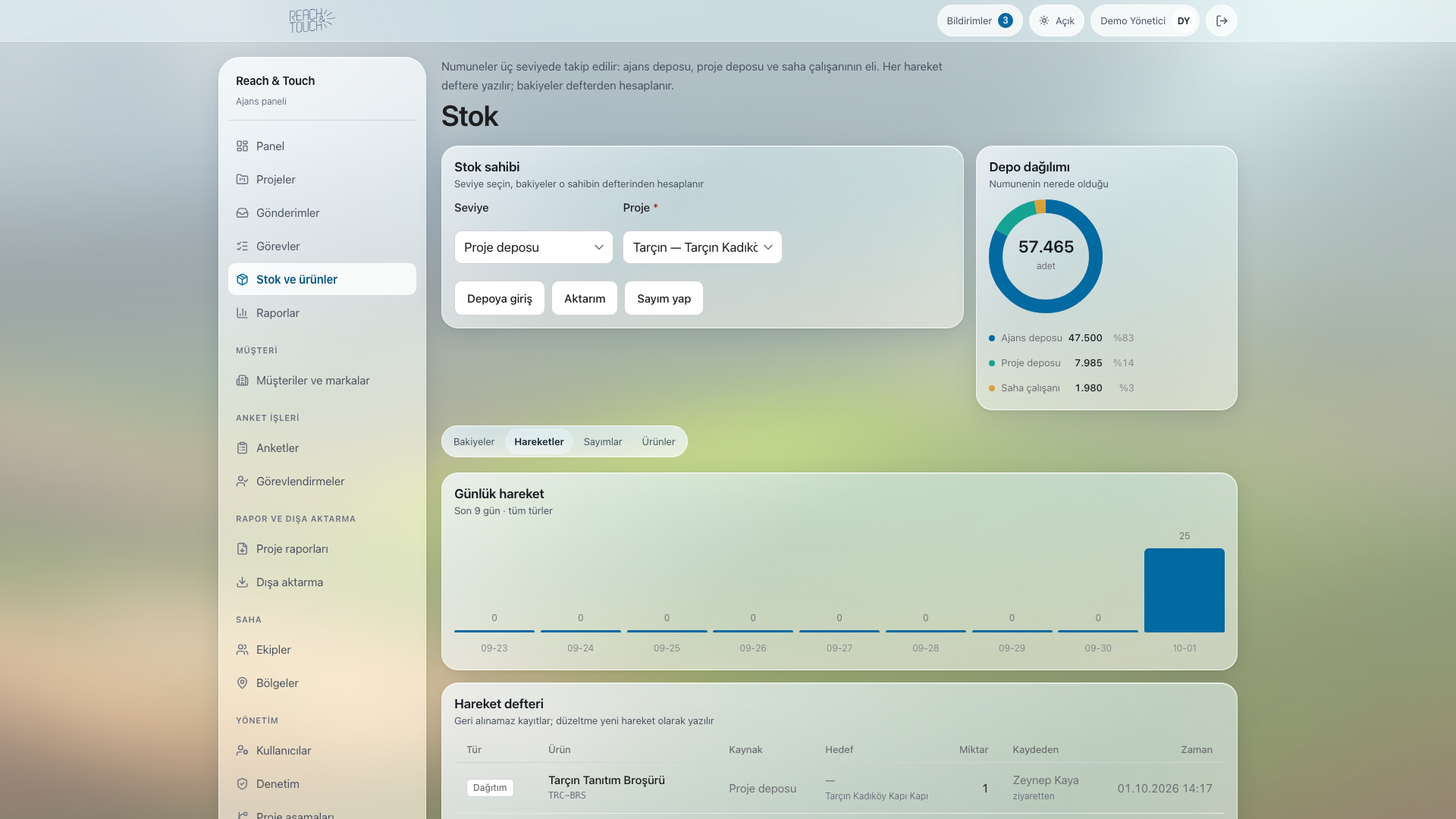Click the Bölgeler map pin icon

click(242, 683)
